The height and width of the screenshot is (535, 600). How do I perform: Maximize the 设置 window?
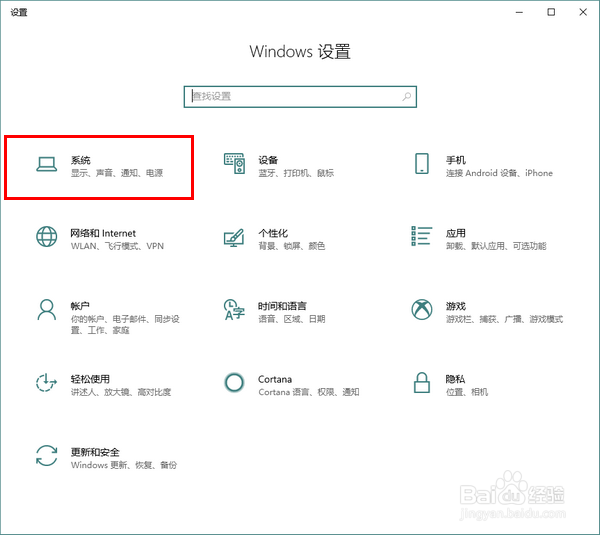[551, 12]
